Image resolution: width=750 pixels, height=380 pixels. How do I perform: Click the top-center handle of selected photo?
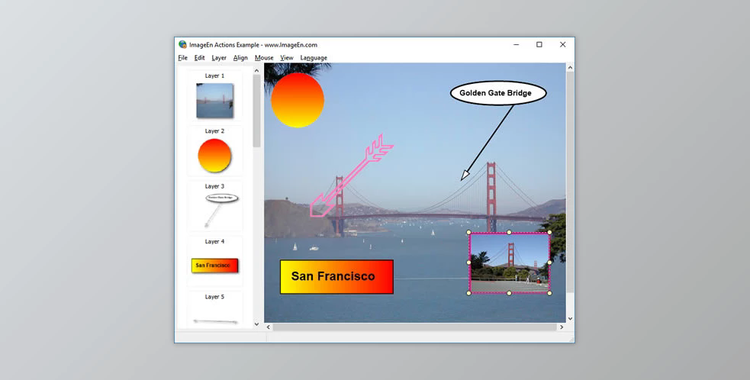[x=509, y=232]
